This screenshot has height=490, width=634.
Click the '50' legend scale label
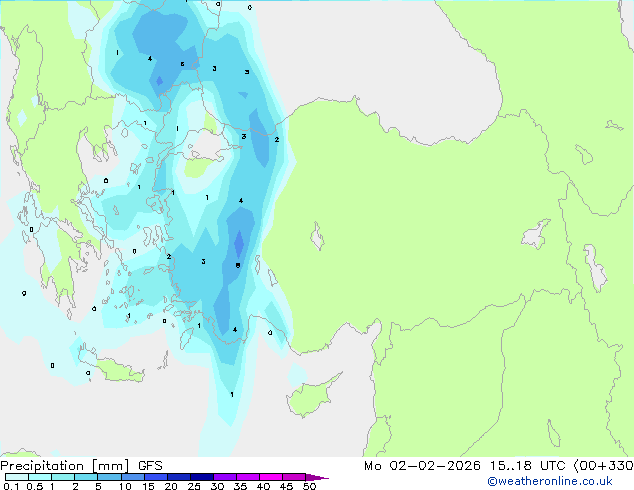(310, 486)
